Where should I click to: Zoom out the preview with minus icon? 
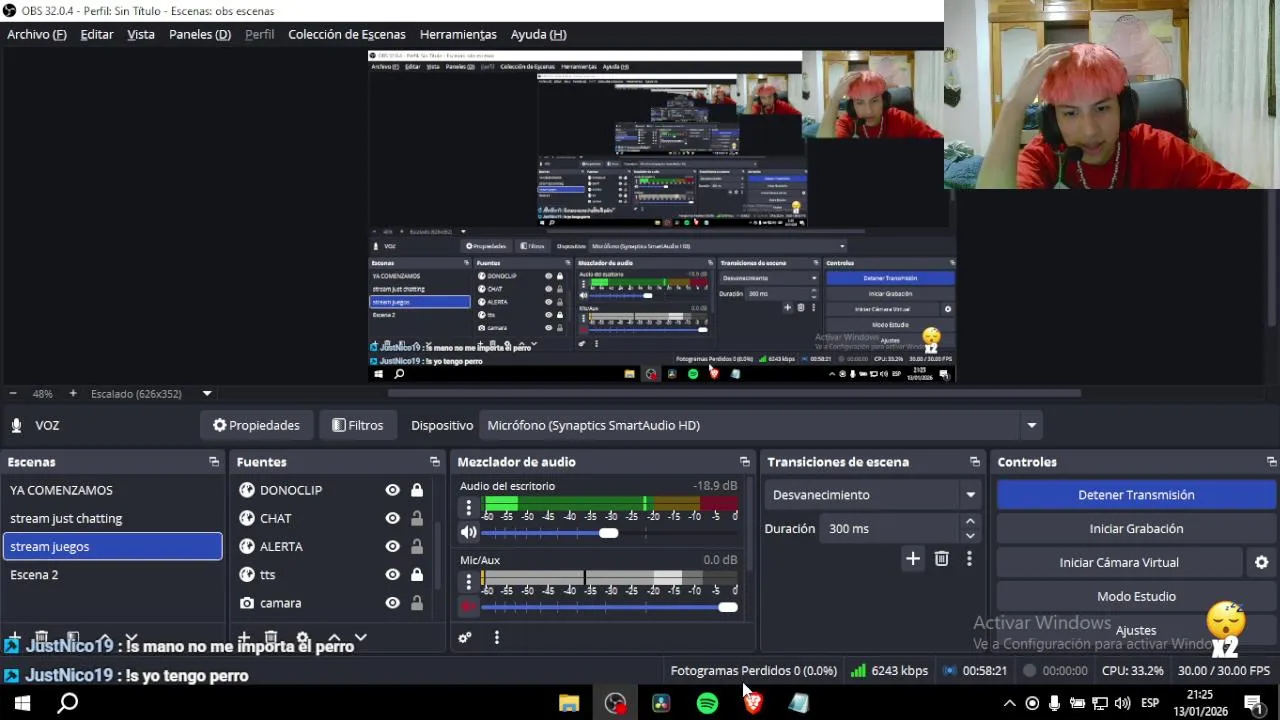pos(12,394)
